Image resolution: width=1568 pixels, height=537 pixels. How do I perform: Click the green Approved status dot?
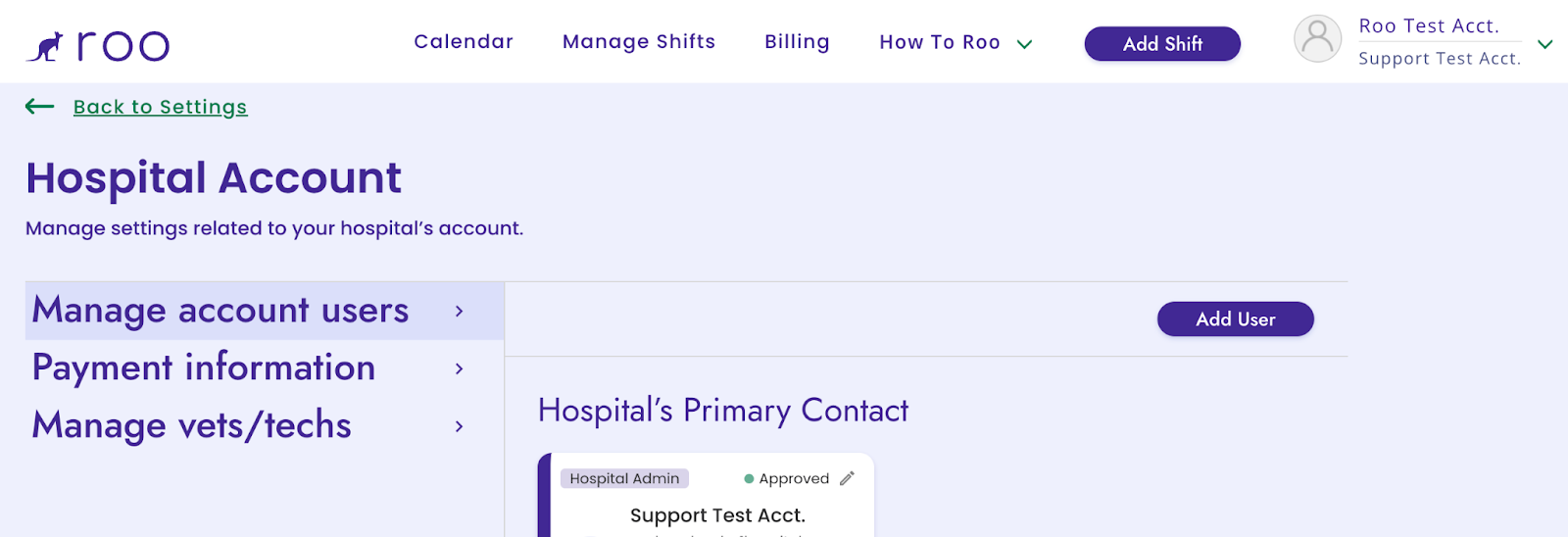(749, 479)
